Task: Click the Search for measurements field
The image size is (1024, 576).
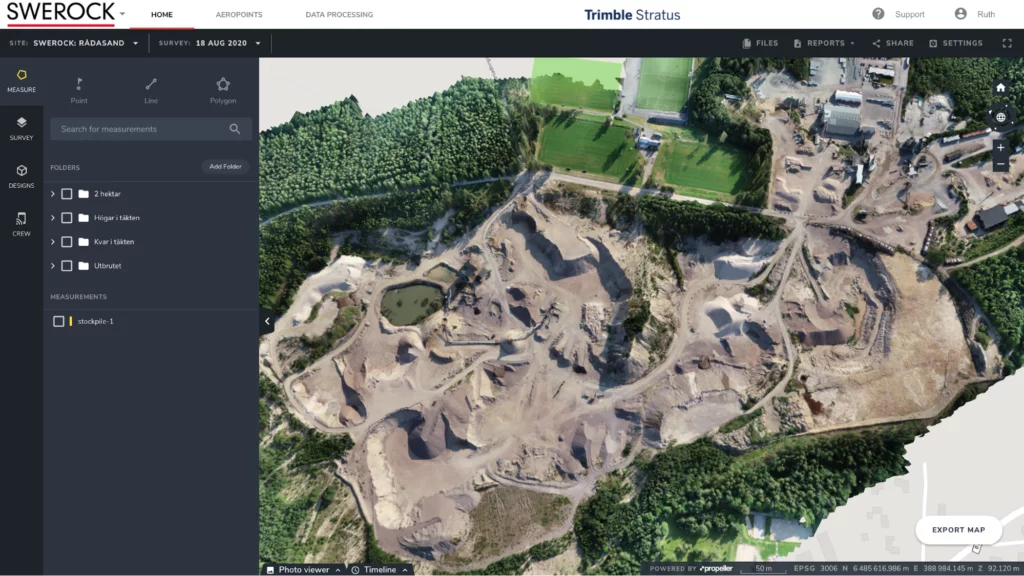Action: 140,129
